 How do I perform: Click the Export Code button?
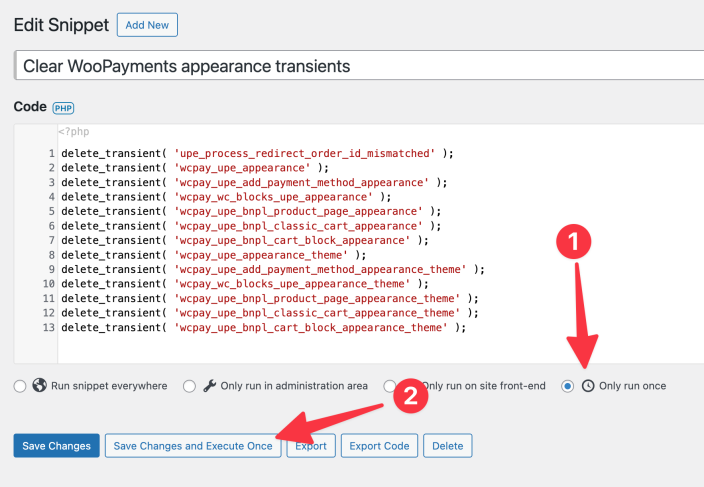coord(379,446)
